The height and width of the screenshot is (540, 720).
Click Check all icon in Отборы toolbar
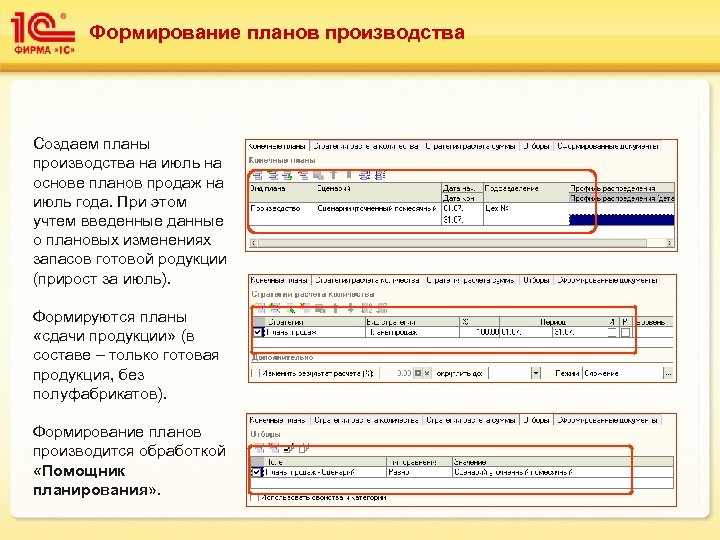(289, 448)
